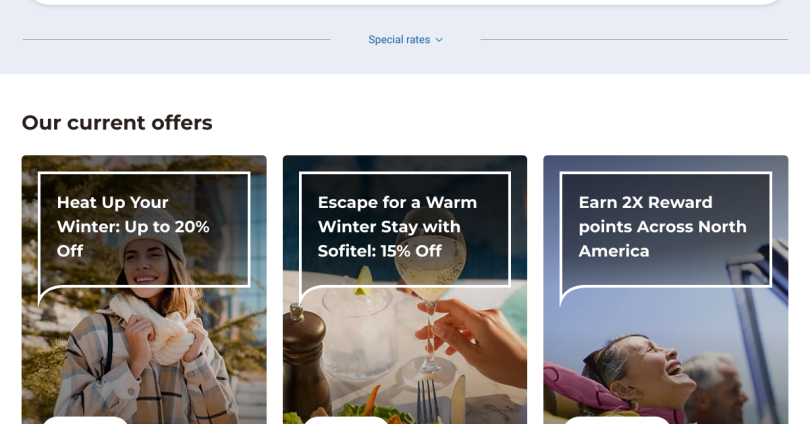Select the Our current offers heading
This screenshot has width=810, height=424.
tap(117, 123)
